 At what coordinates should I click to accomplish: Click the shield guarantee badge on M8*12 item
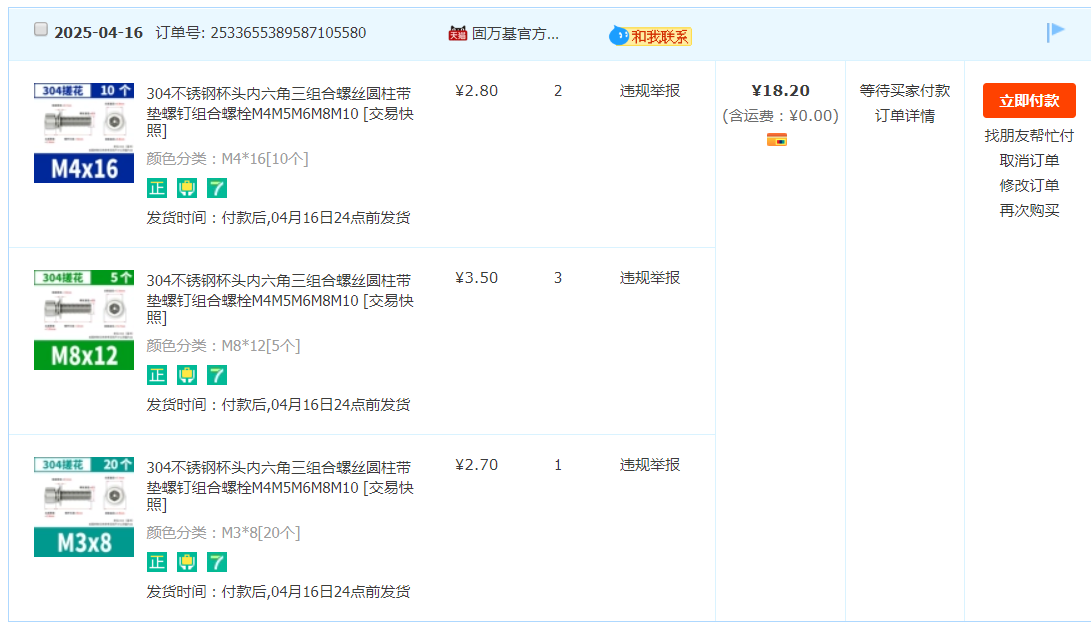[187, 375]
